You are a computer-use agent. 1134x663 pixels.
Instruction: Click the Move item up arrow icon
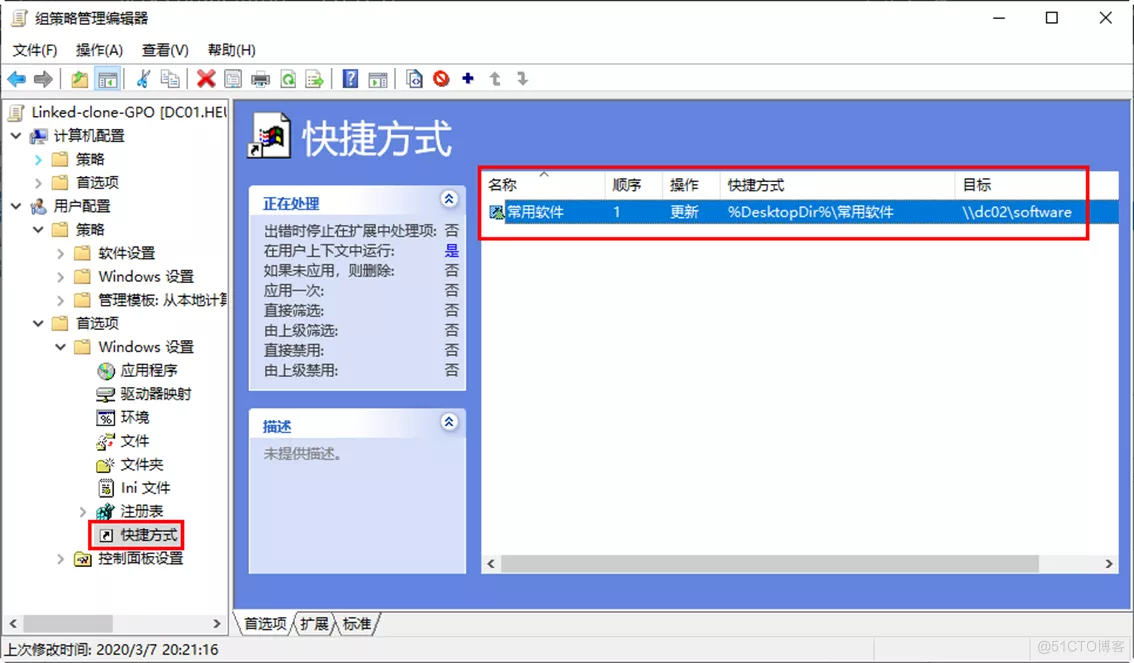pyautogui.click(x=495, y=79)
